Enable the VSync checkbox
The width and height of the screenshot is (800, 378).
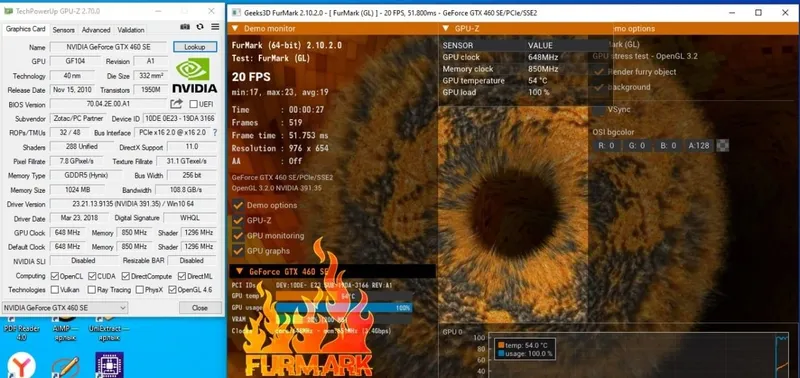[599, 110]
